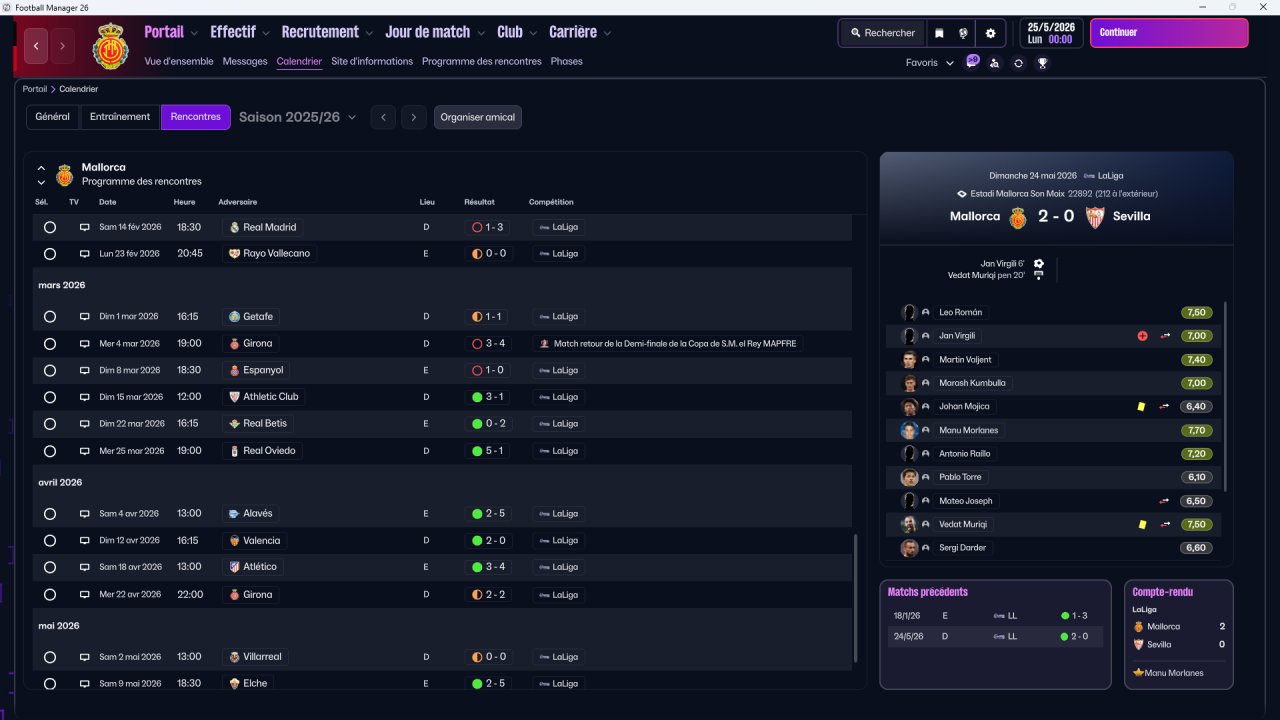Viewport: 1280px width, 720px height.
Task: Click the Girona badge in 22 avr row
Action: click(234, 595)
